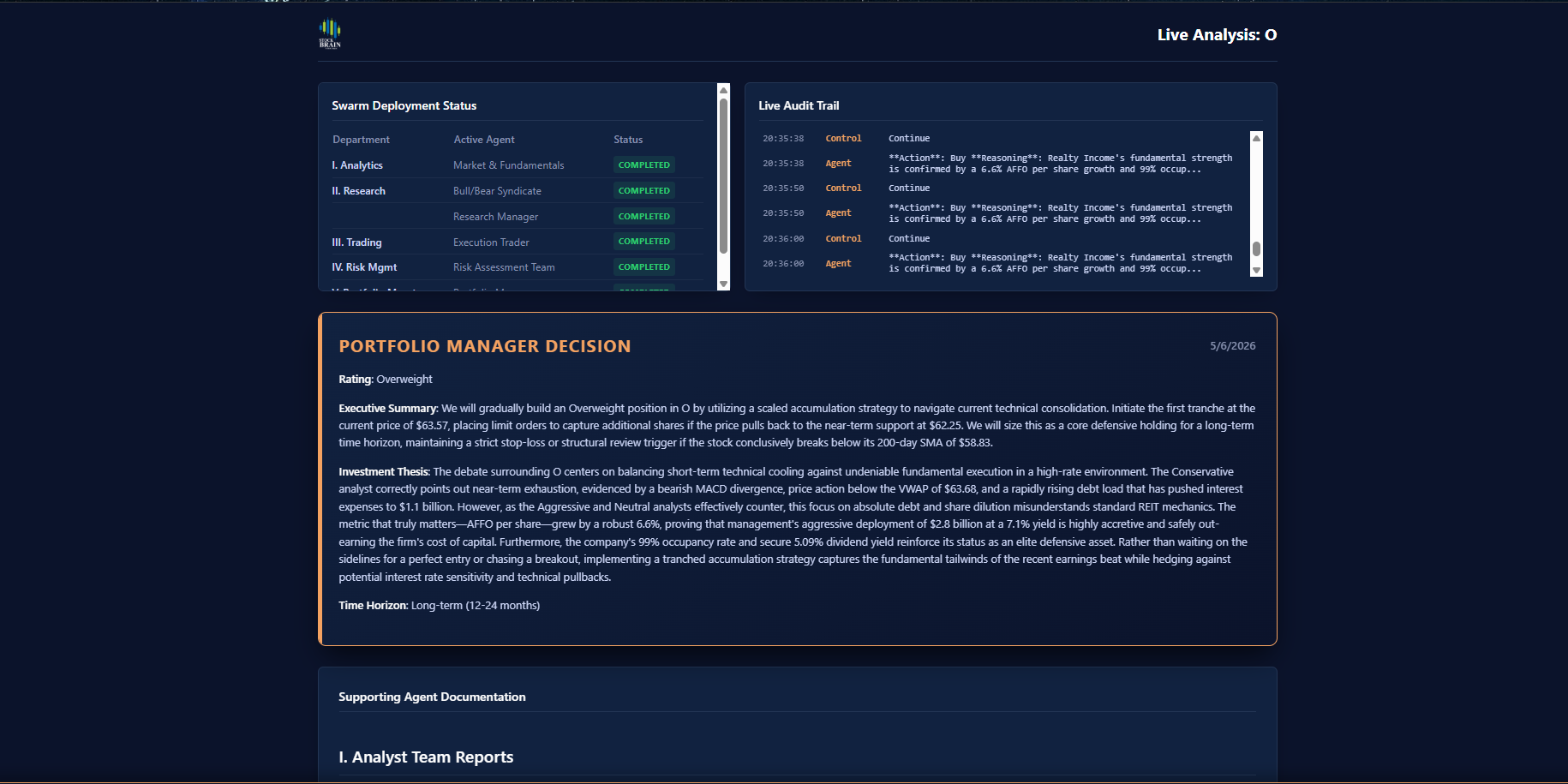This screenshot has height=784, width=1568.
Task: Click the Supporting Agent Documentation heading
Action: (x=432, y=697)
